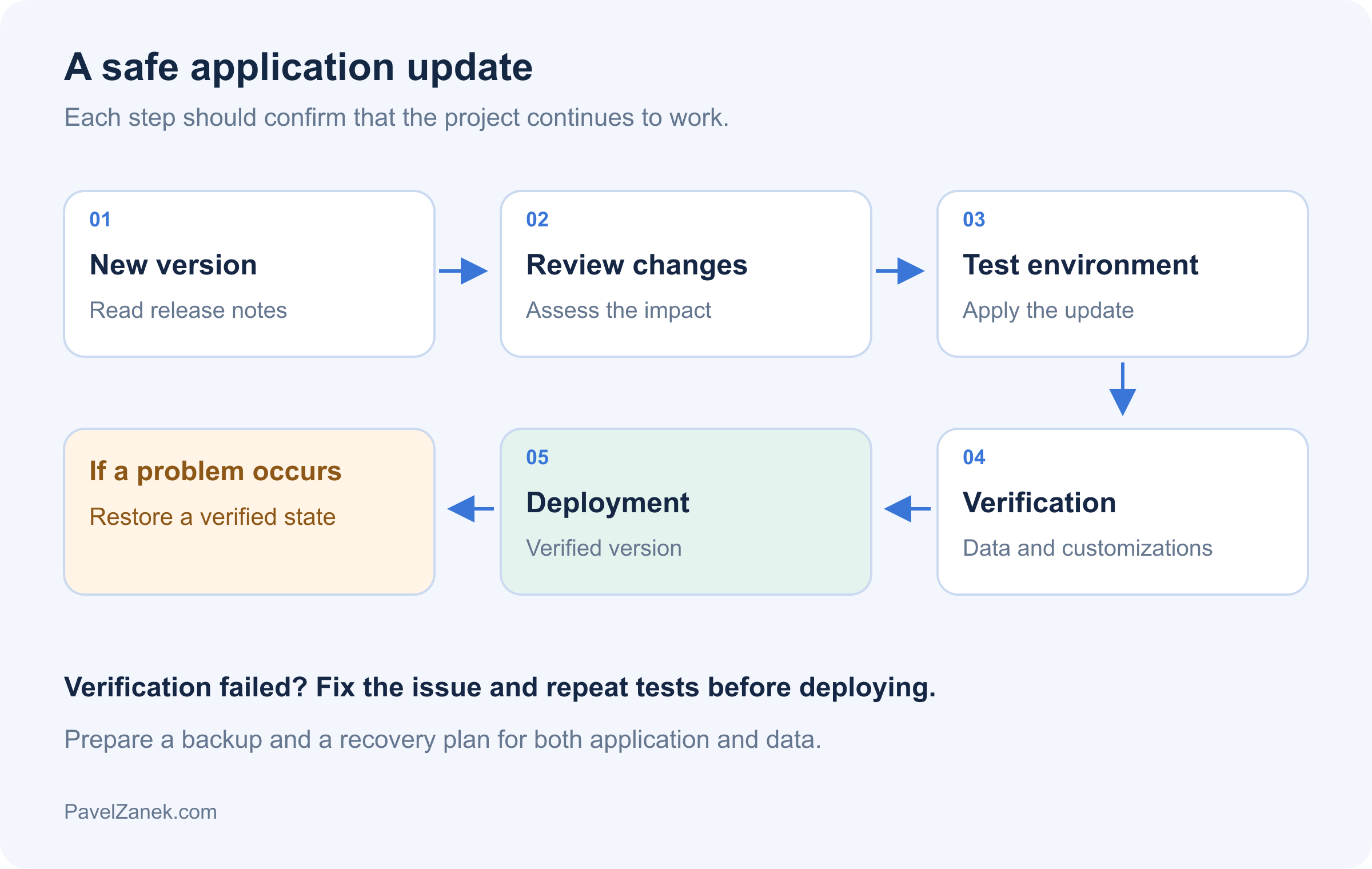The image size is (1372, 869).
Task: Click subtitle 'Each step should confirm that the project continues to work.'
Action: tap(396, 118)
